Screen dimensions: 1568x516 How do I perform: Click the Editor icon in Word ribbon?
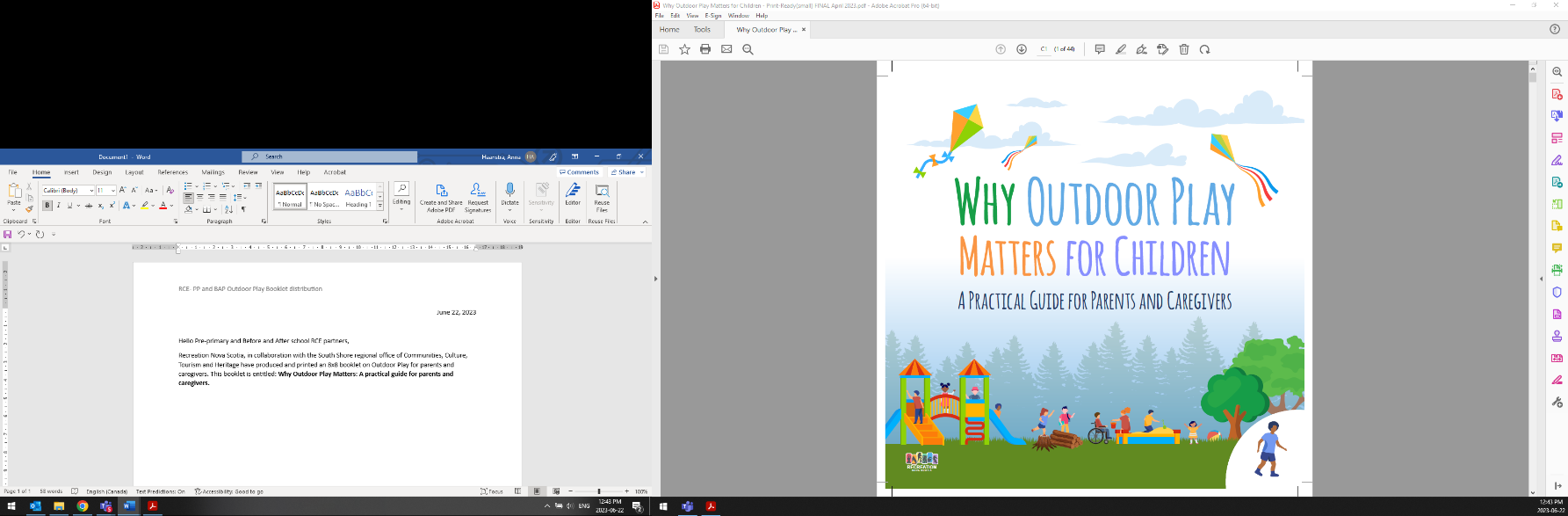573,192
